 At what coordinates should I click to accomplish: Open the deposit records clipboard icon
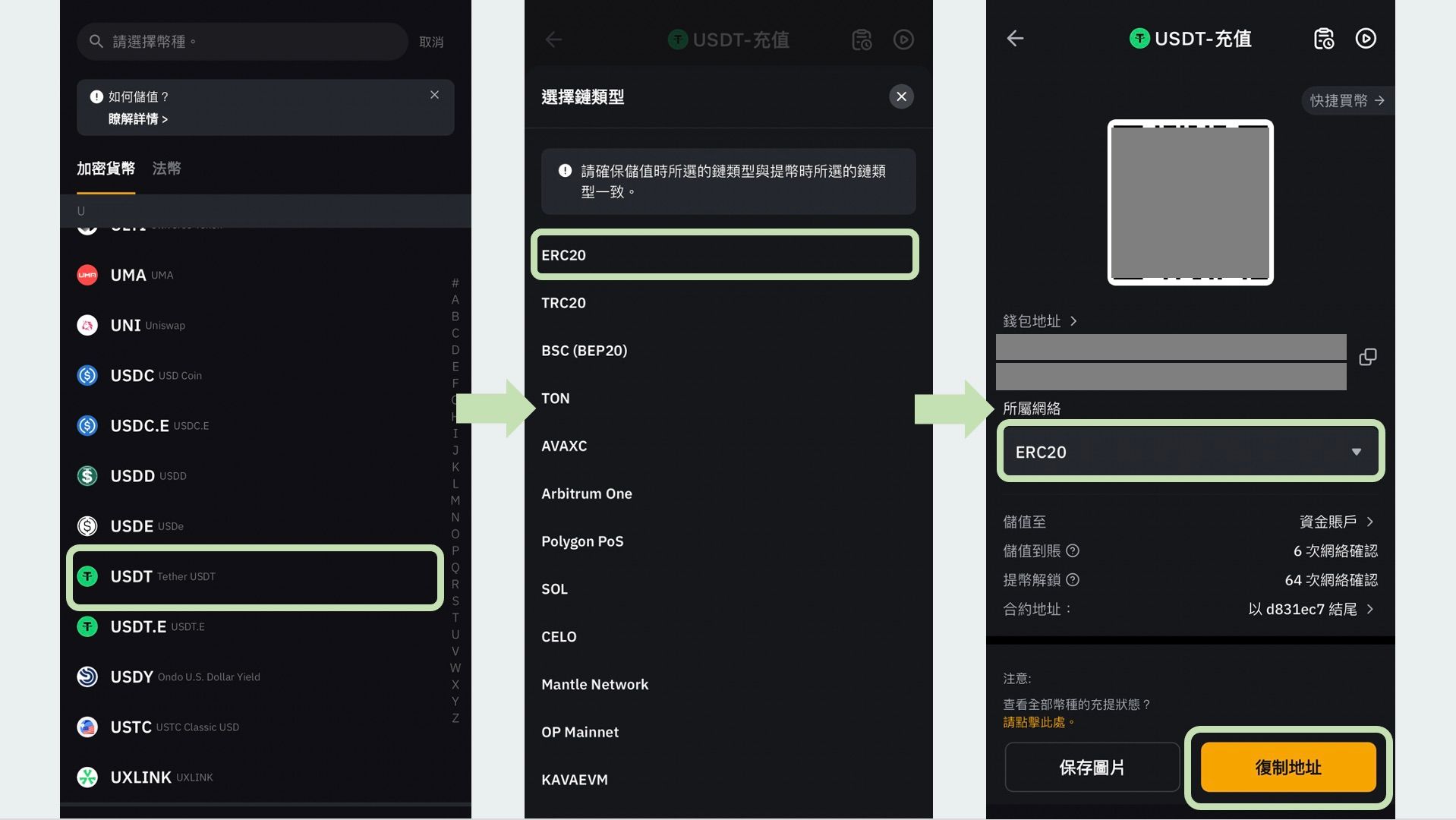pyautogui.click(x=1324, y=39)
